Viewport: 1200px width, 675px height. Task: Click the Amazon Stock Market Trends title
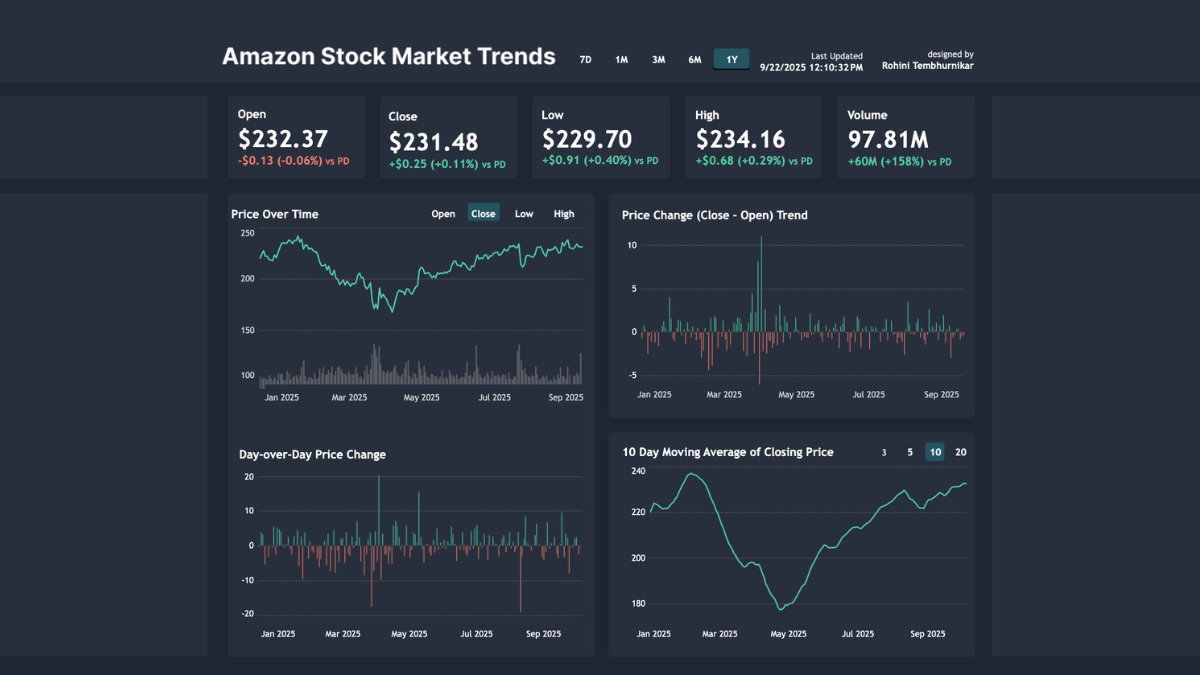pyautogui.click(x=389, y=57)
